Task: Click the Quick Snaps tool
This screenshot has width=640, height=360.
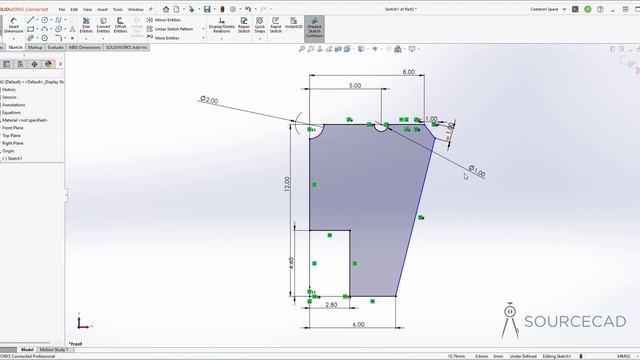Action: (x=260, y=25)
